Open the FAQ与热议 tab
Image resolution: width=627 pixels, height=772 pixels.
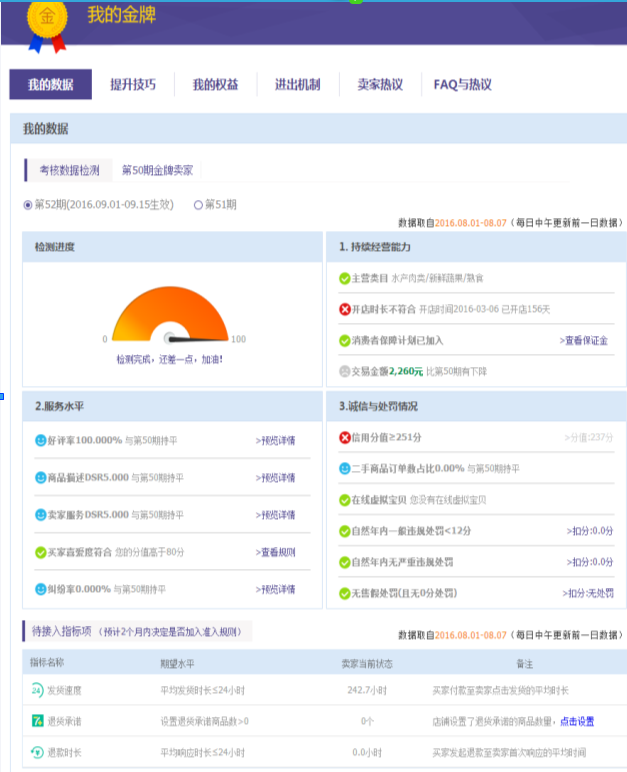462,85
